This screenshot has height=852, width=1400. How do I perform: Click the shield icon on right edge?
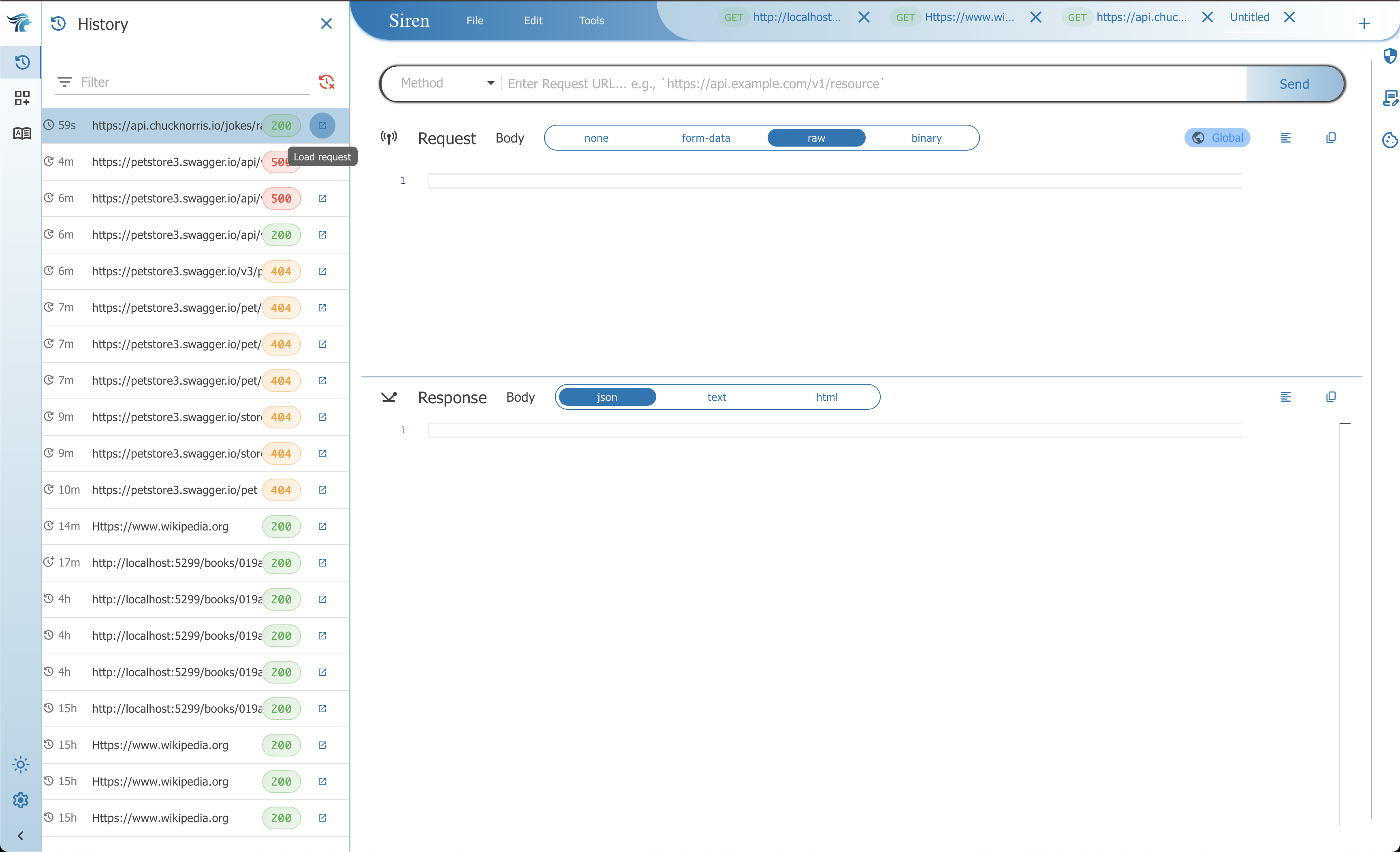pos(1390,55)
